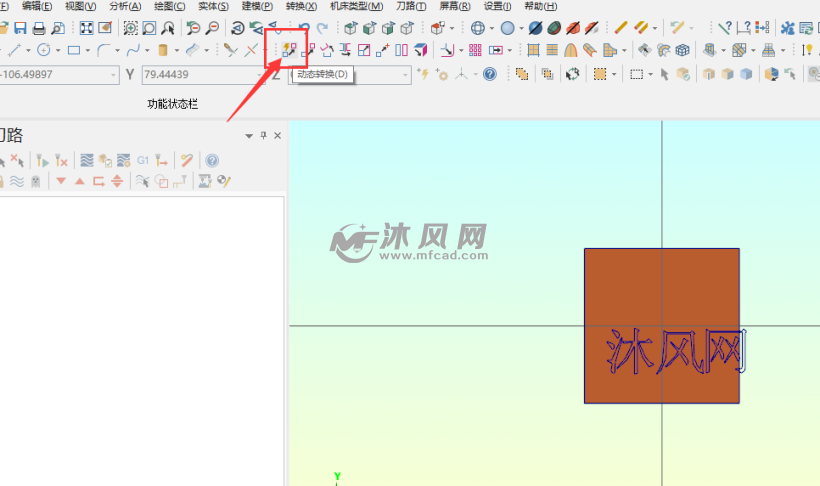Expand dropdown next to delete duplicates pencils

click(x=654, y=28)
